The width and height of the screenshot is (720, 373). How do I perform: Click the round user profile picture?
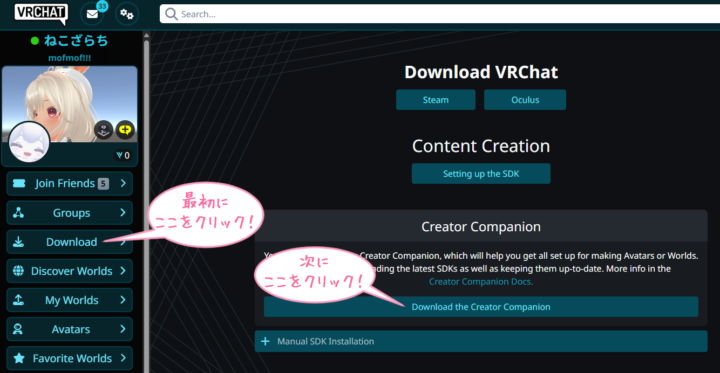[29, 142]
